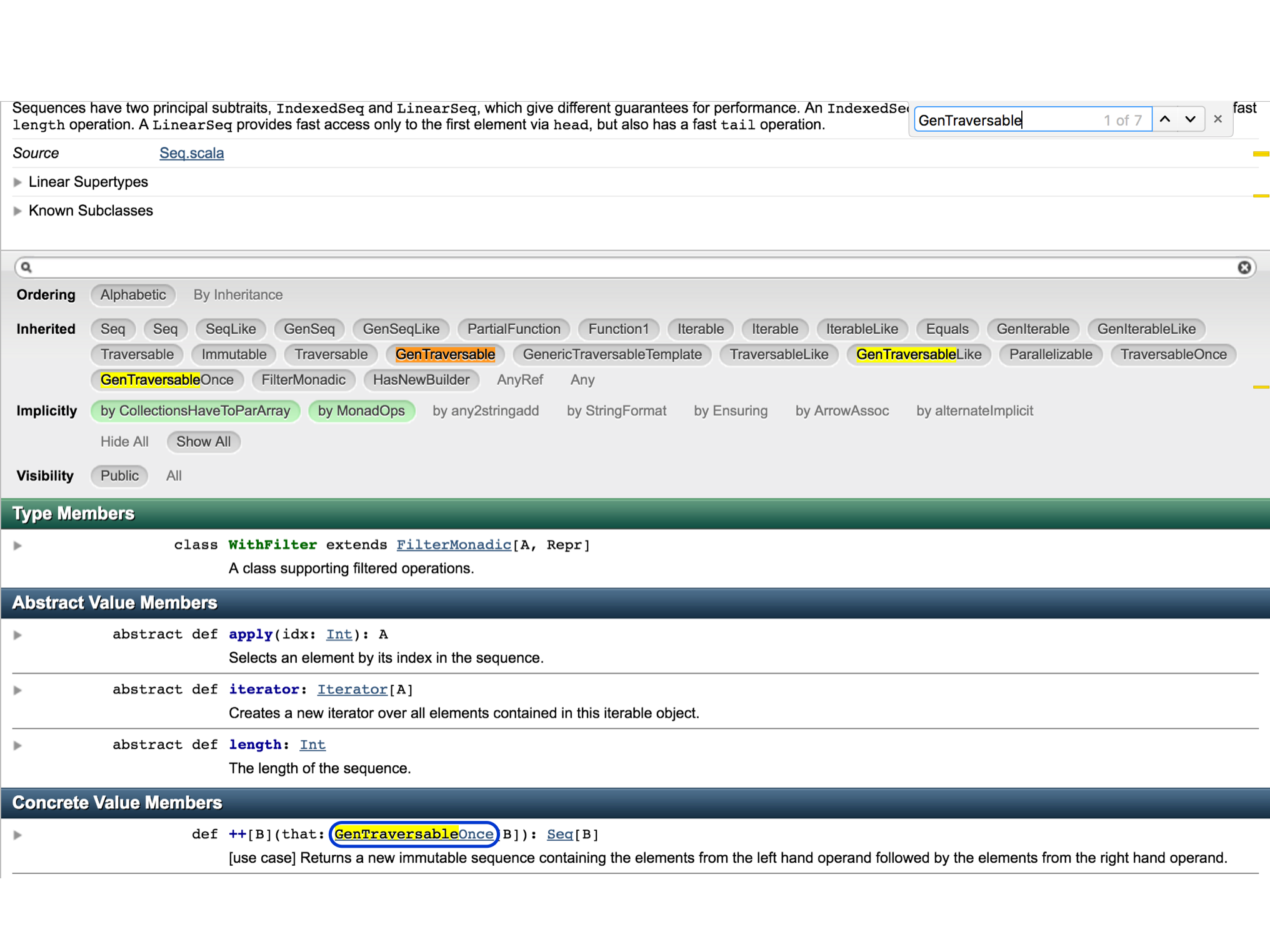1270x952 pixels.
Task: Follow the FilterMonadic link in WithFilter
Action: 453,545
